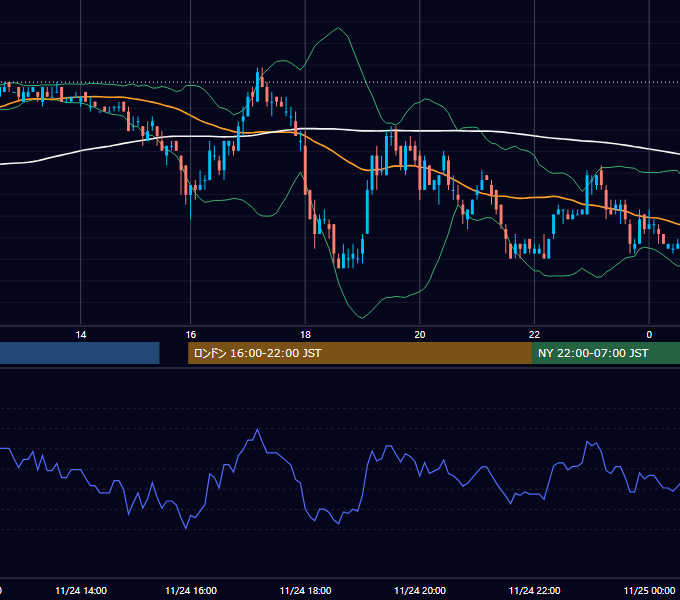
Task: Click the 22 hour axis label
Action: [534, 335]
